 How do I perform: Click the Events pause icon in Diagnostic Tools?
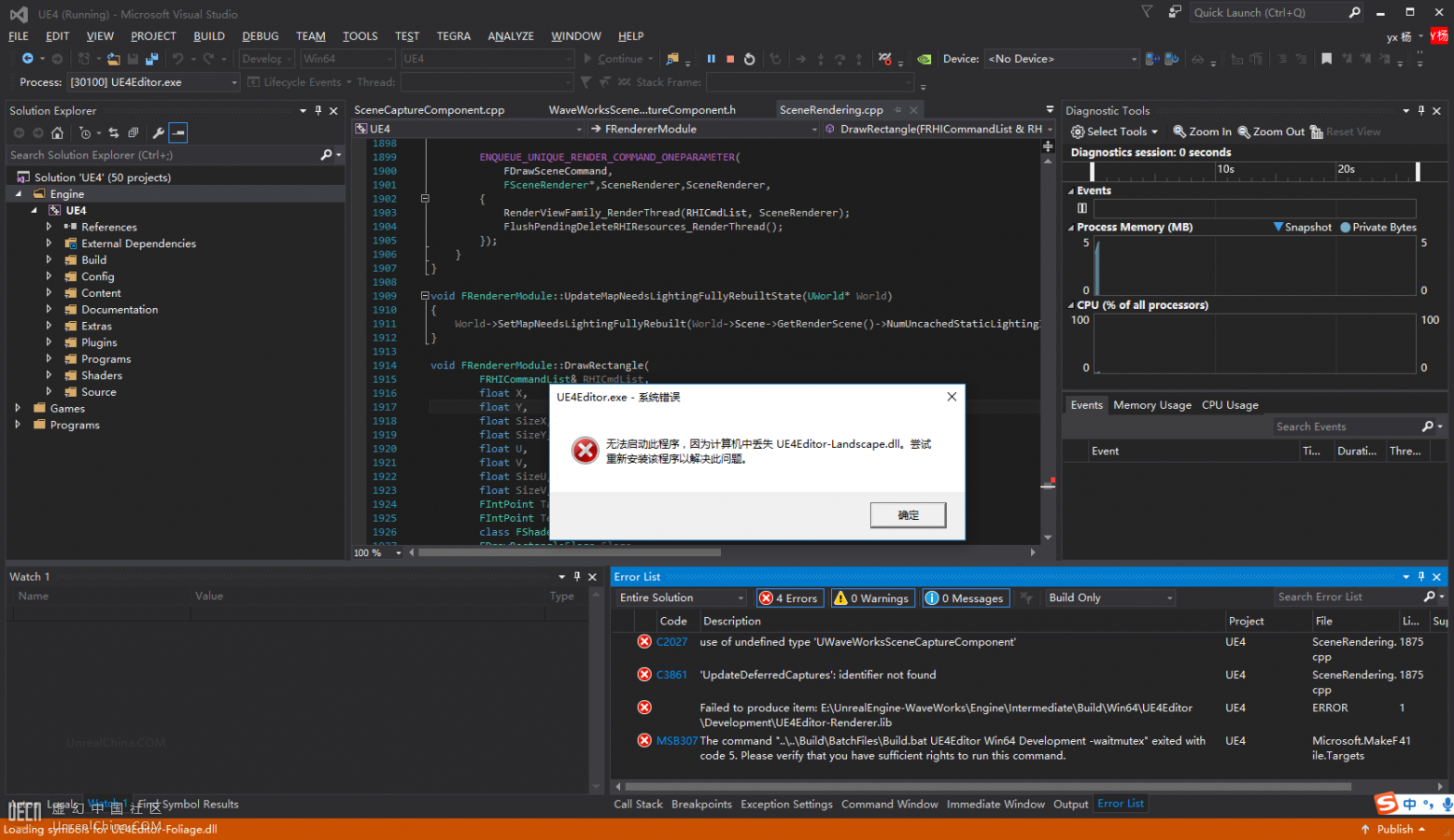(x=1082, y=208)
